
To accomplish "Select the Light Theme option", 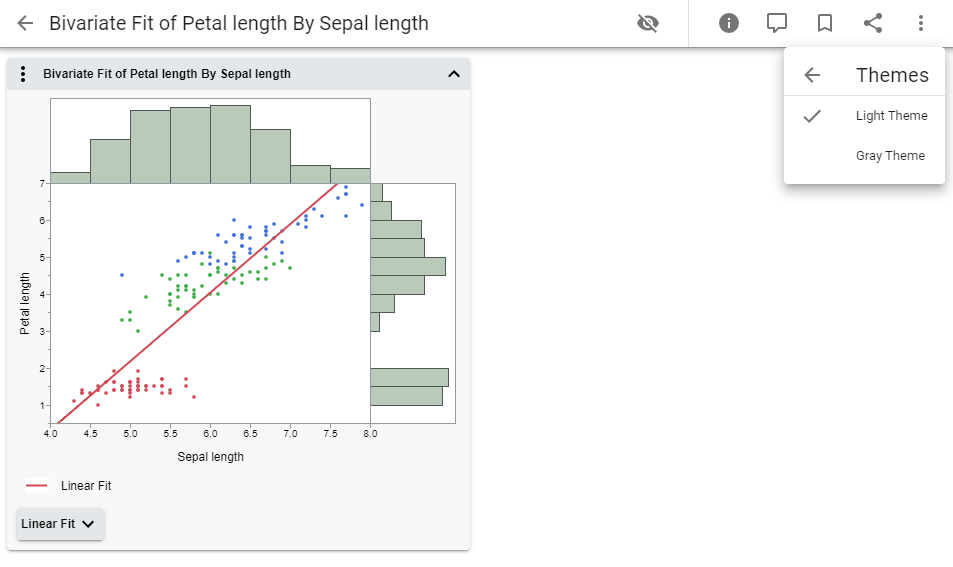I will pos(891,116).
